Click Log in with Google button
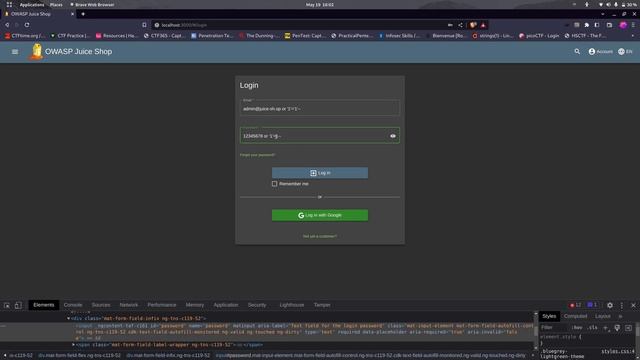Screen dimensions: 640x360 [320, 215]
